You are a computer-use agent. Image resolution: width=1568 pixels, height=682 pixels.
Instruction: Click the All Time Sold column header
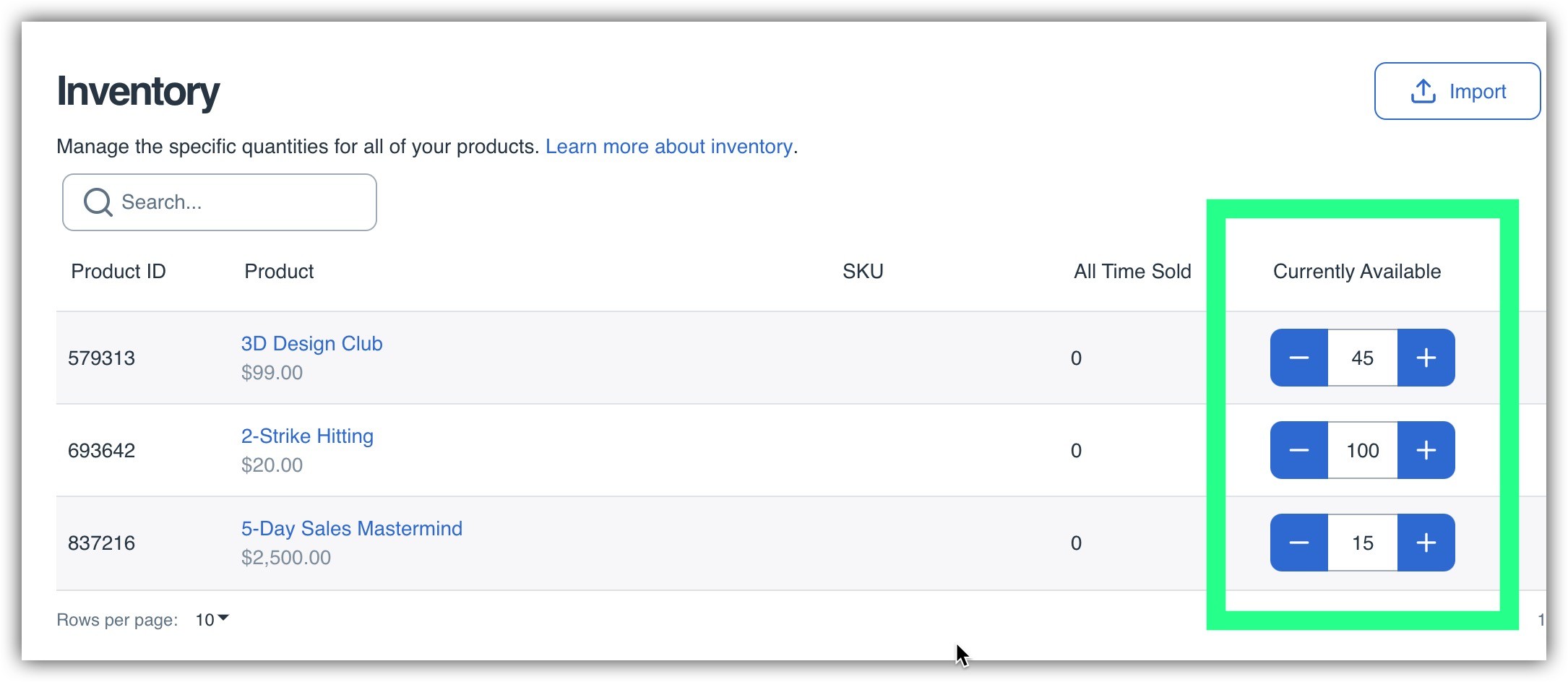point(1132,272)
